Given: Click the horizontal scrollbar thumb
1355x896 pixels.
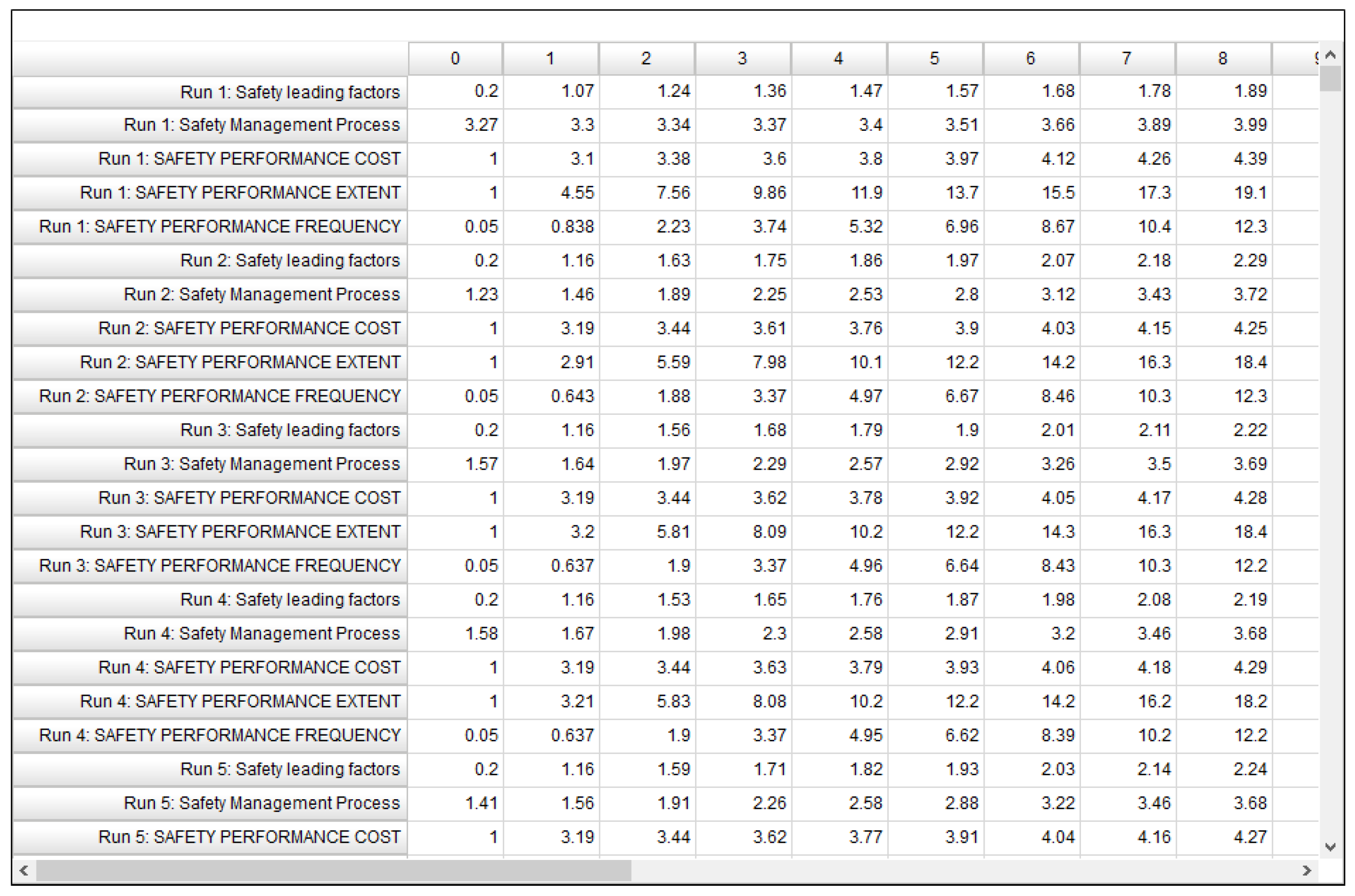Looking at the screenshot, I should 333,870.
